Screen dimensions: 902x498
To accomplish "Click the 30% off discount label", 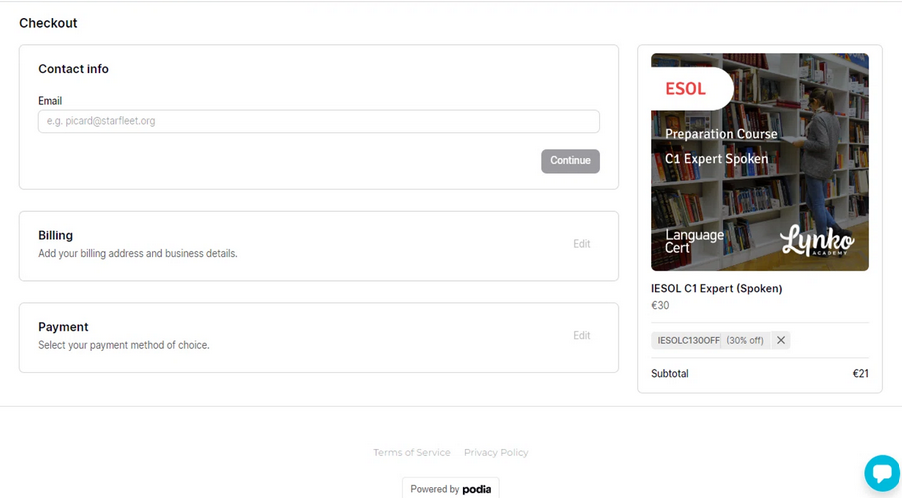I will pos(745,340).
